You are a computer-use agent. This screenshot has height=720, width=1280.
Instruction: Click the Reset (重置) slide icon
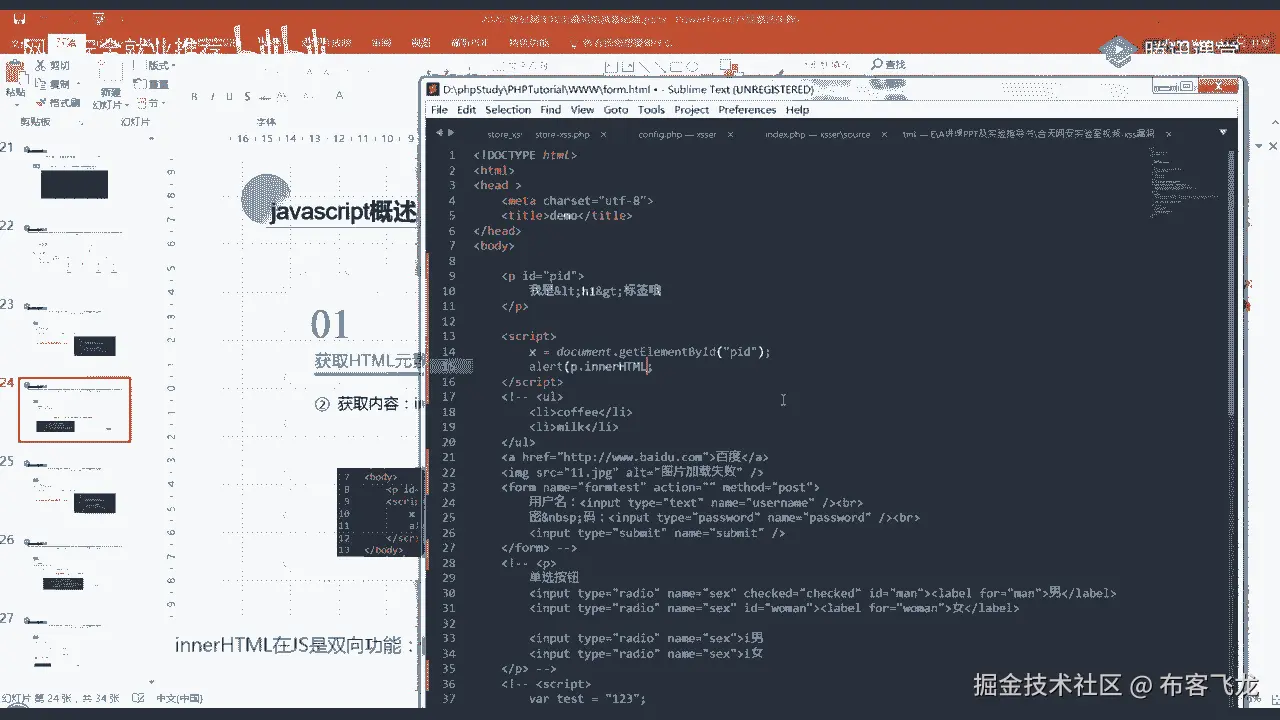coord(141,84)
